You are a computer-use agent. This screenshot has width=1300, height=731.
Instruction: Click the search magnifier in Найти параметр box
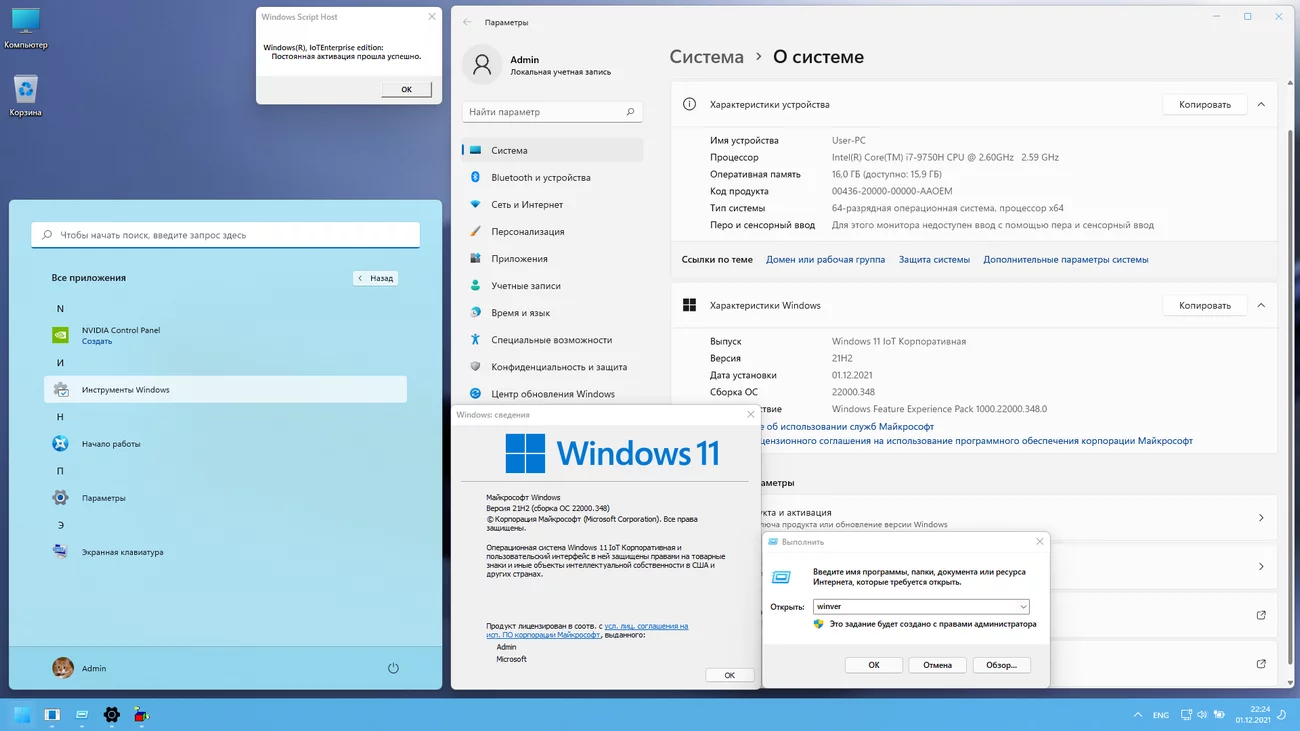pos(630,112)
